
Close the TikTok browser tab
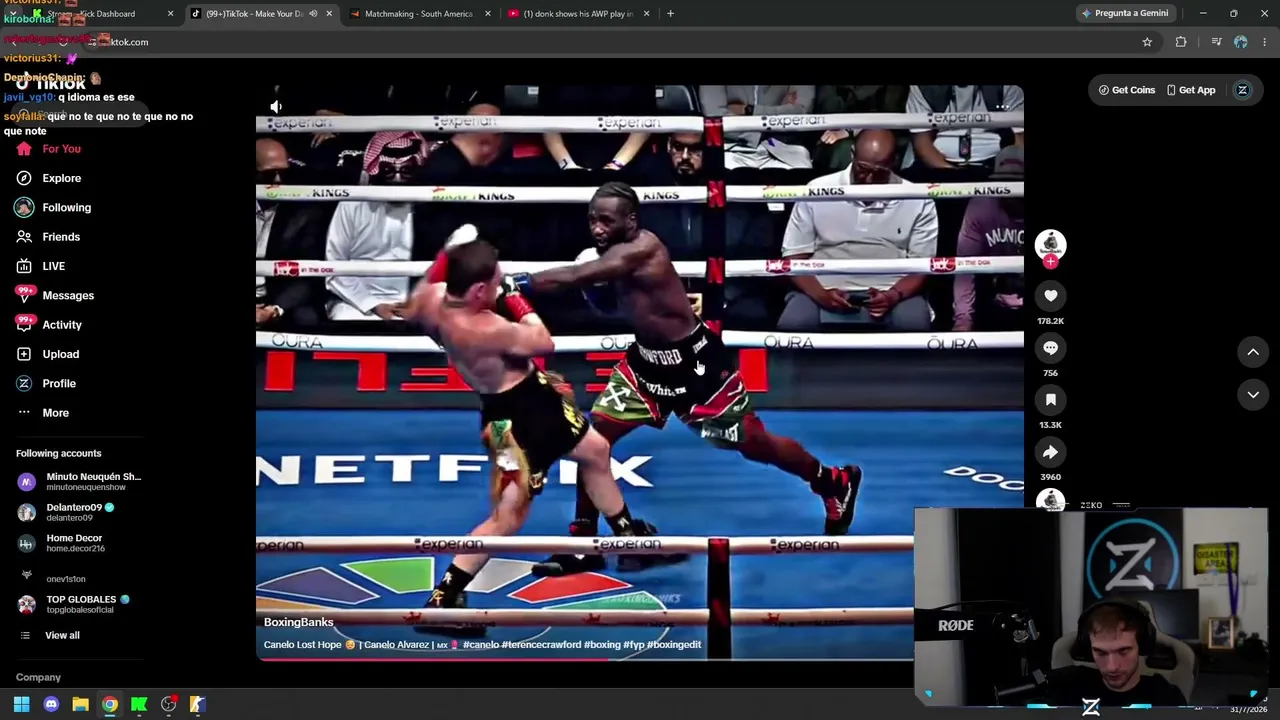[329, 14]
